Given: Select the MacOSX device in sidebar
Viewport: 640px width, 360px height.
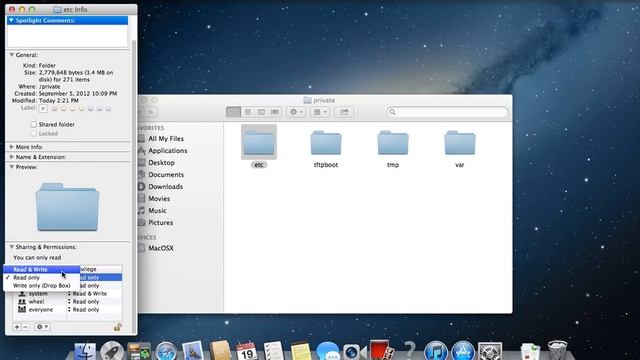Looking at the screenshot, I should (160, 248).
